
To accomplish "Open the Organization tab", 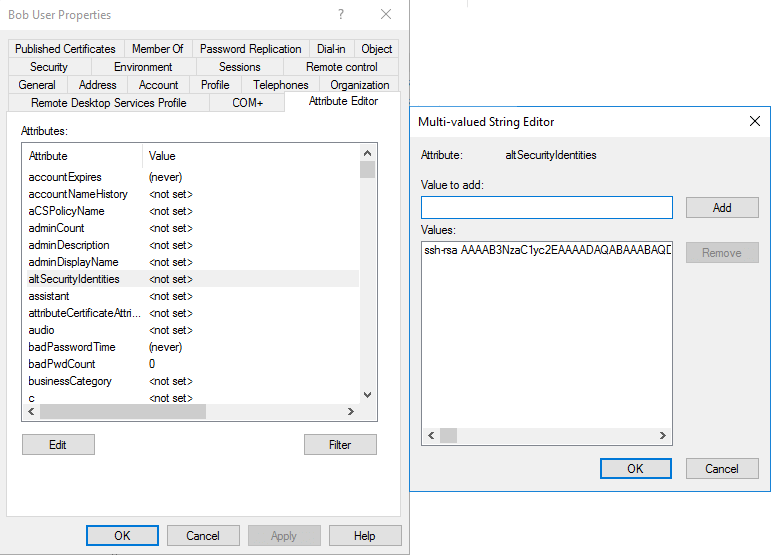I will tap(359, 85).
